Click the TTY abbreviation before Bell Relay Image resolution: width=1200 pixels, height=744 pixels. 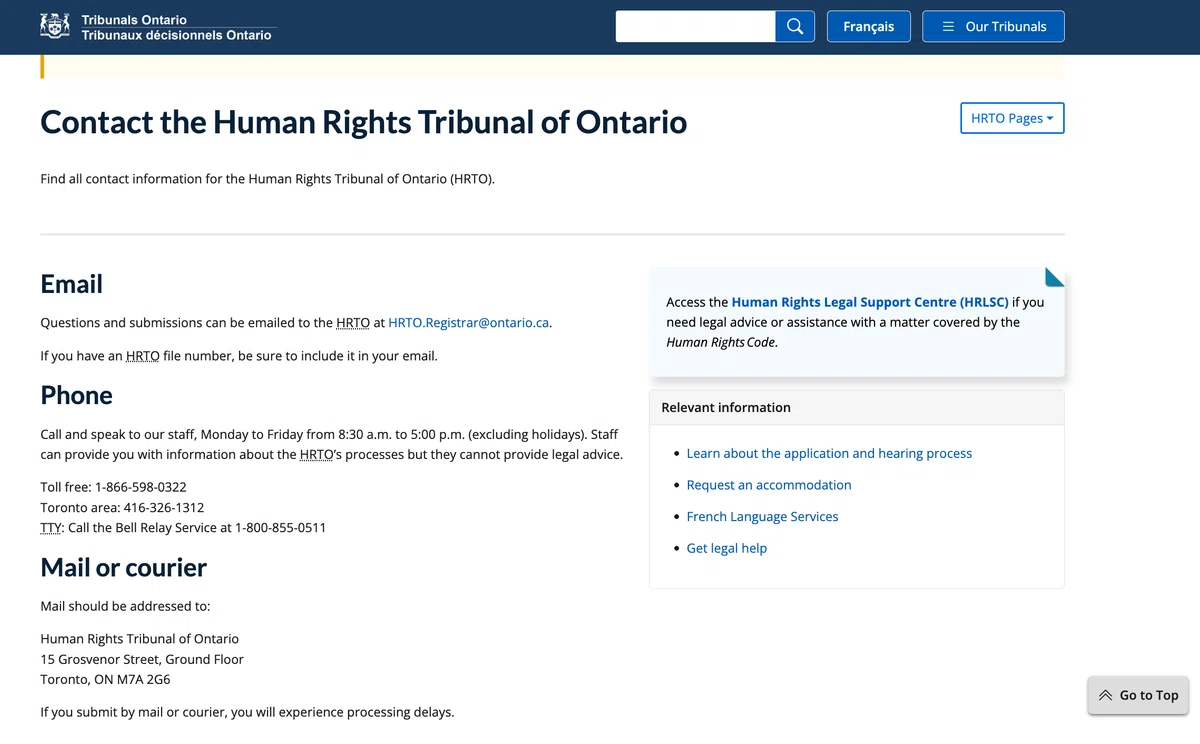point(51,527)
